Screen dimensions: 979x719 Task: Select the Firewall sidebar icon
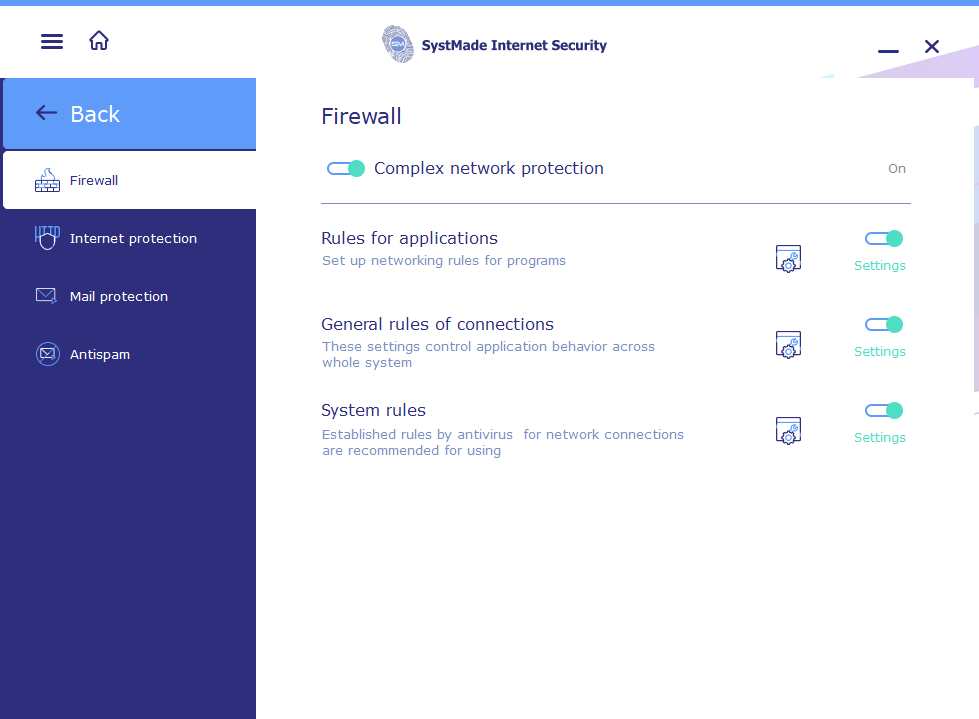point(46,180)
